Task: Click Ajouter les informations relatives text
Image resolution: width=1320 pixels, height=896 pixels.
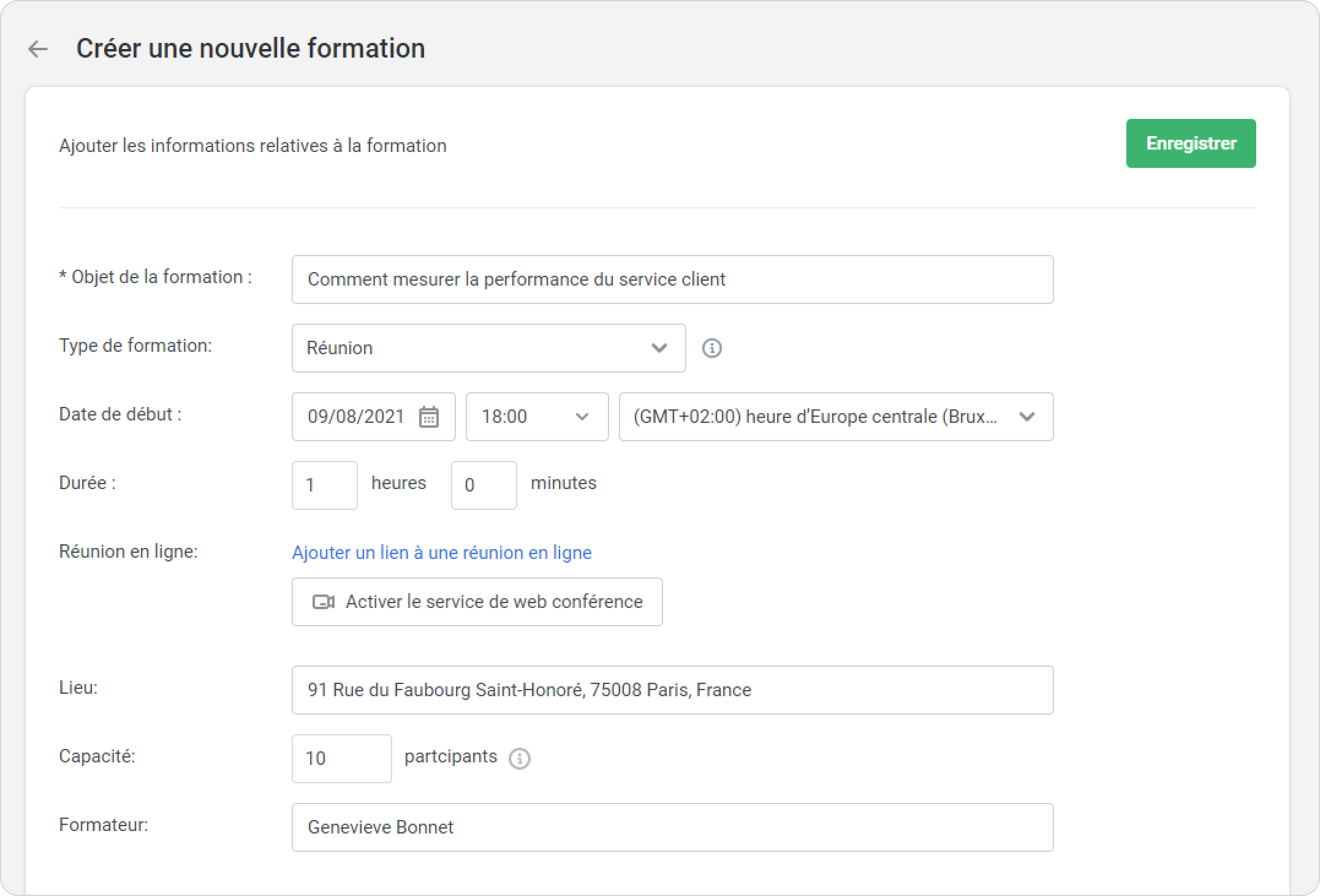Action: click(252, 146)
